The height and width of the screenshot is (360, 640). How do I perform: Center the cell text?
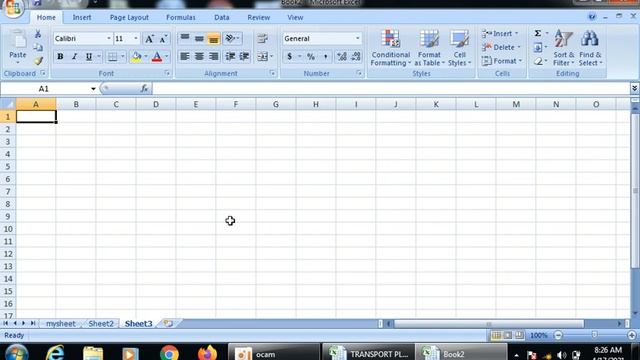(199, 56)
